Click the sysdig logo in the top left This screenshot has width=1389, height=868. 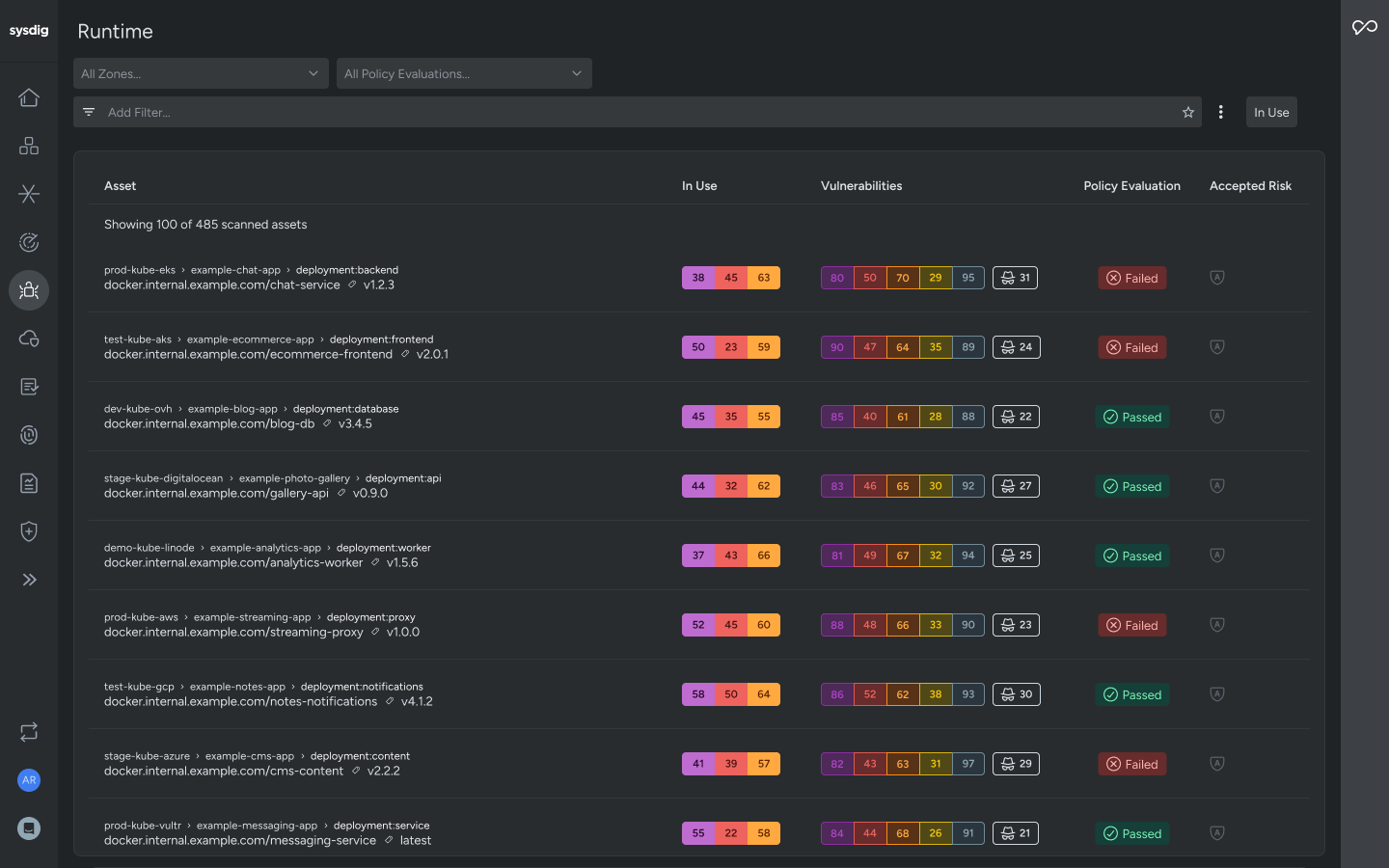pos(29,30)
